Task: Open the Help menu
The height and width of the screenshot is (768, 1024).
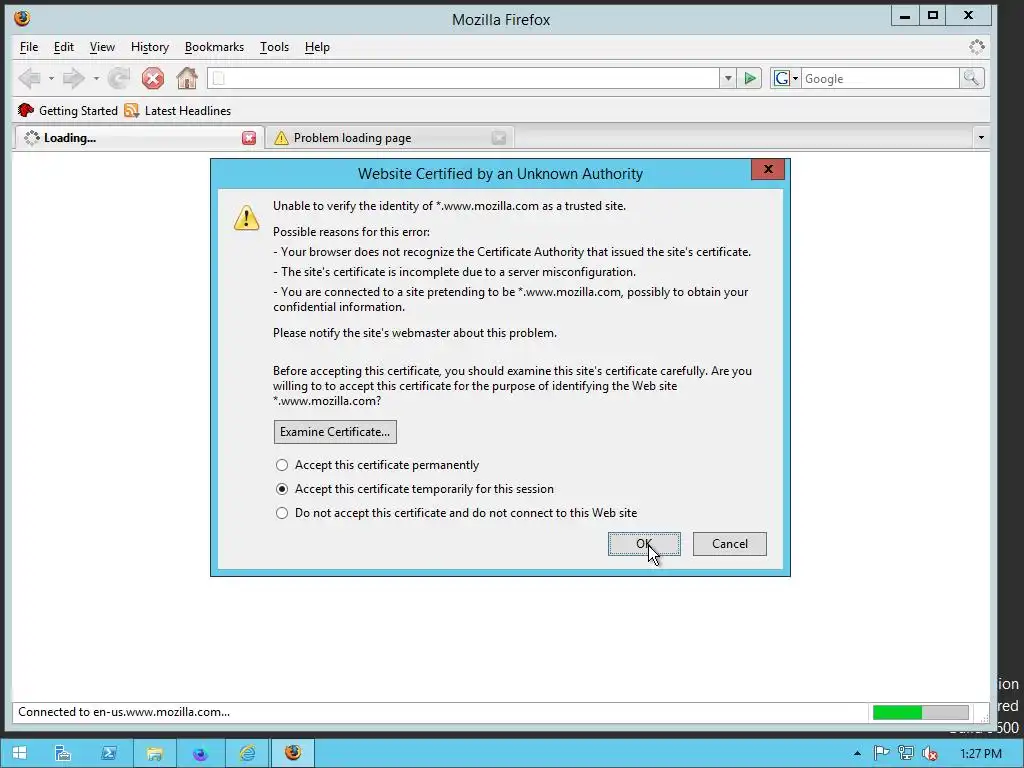Action: pos(317,47)
